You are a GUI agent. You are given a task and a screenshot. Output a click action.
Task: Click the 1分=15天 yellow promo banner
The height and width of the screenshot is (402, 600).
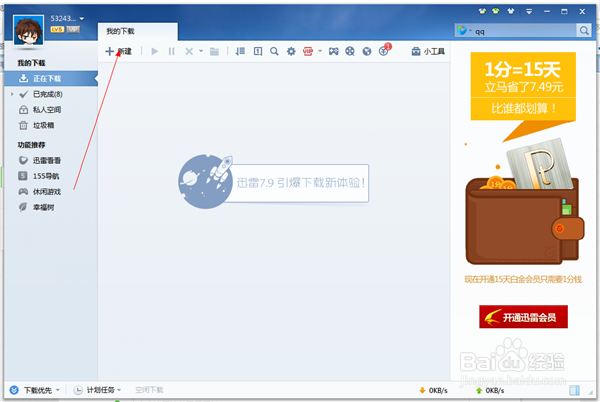(x=523, y=86)
